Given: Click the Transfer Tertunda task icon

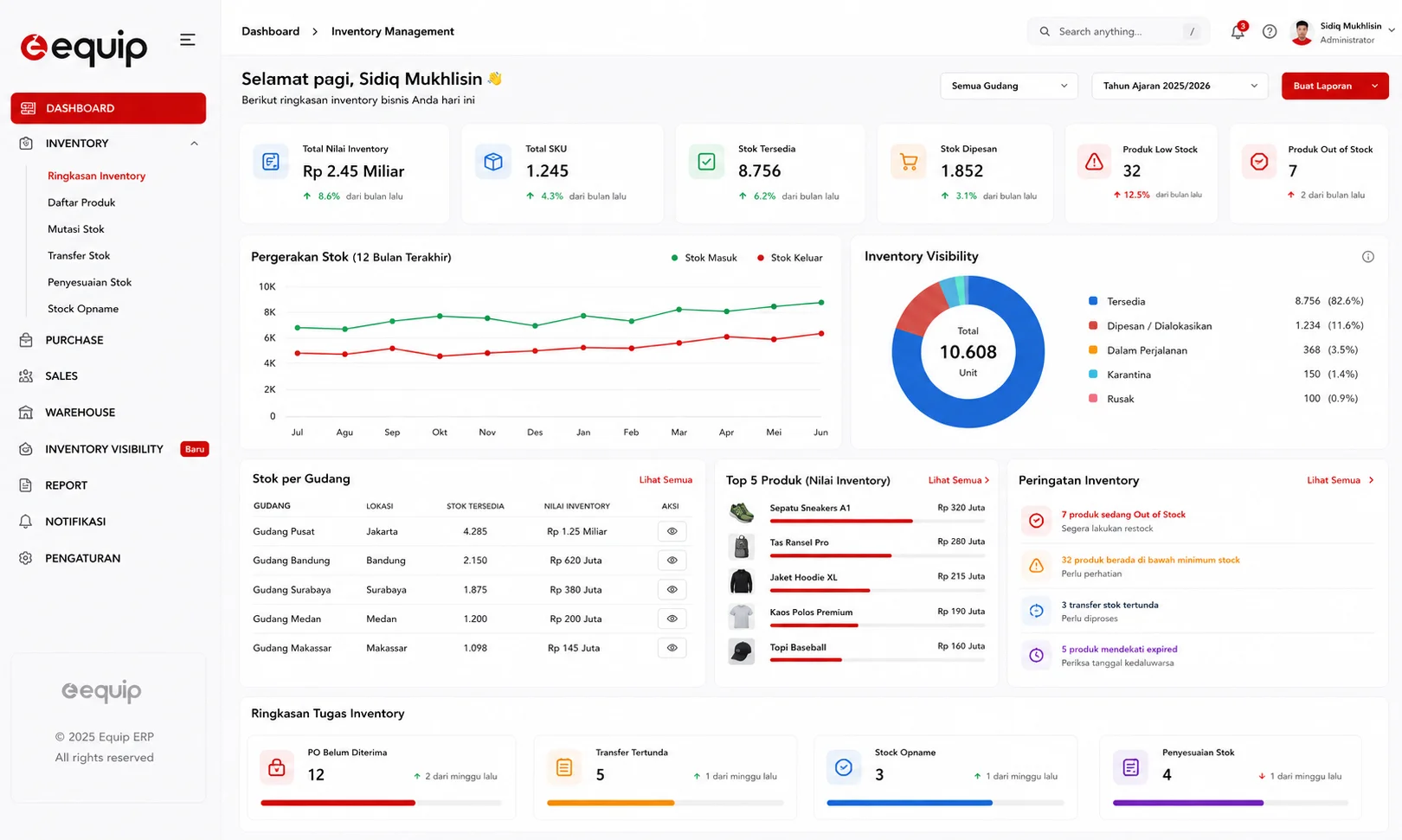Looking at the screenshot, I should (564, 767).
